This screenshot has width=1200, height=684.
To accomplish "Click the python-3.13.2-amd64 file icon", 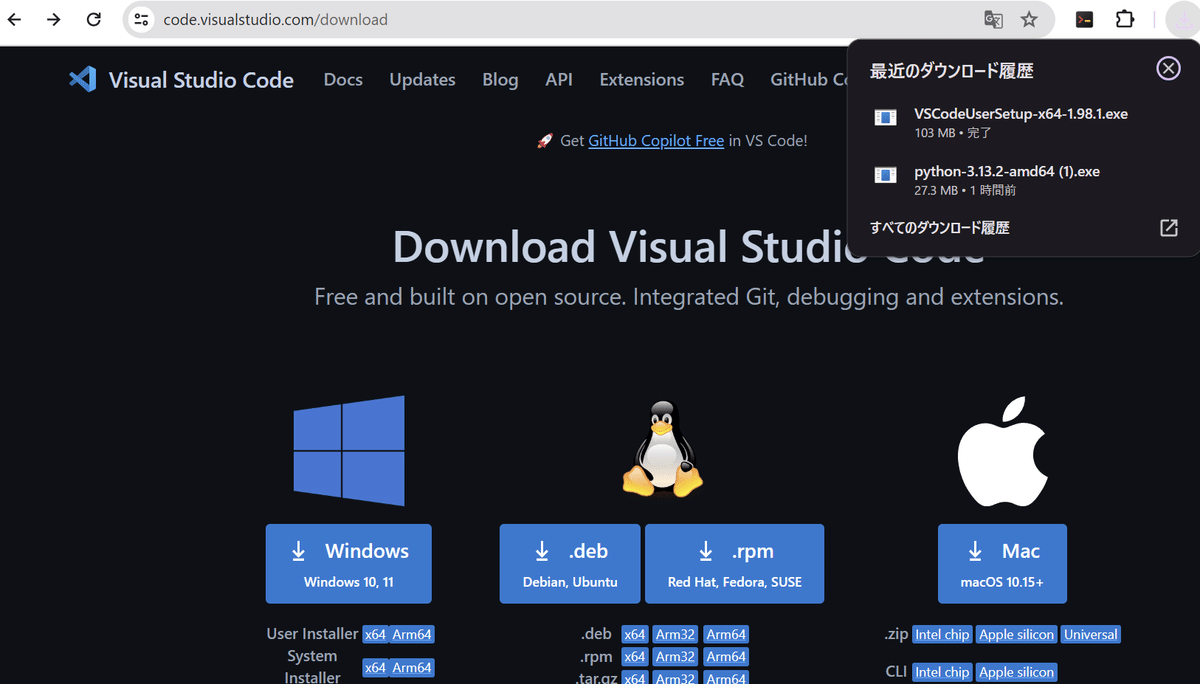I will pyautogui.click(x=885, y=175).
